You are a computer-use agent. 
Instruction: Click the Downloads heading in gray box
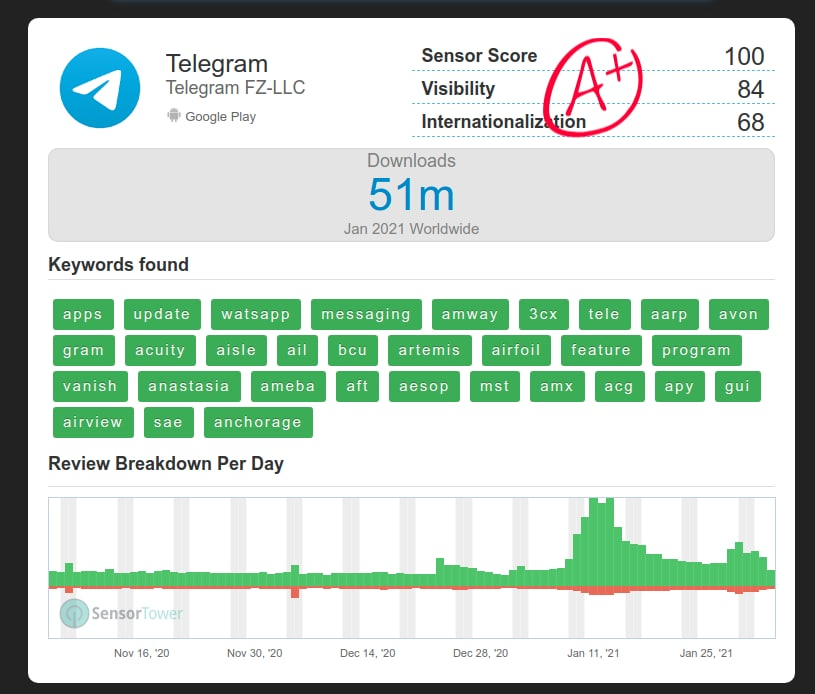click(411, 161)
